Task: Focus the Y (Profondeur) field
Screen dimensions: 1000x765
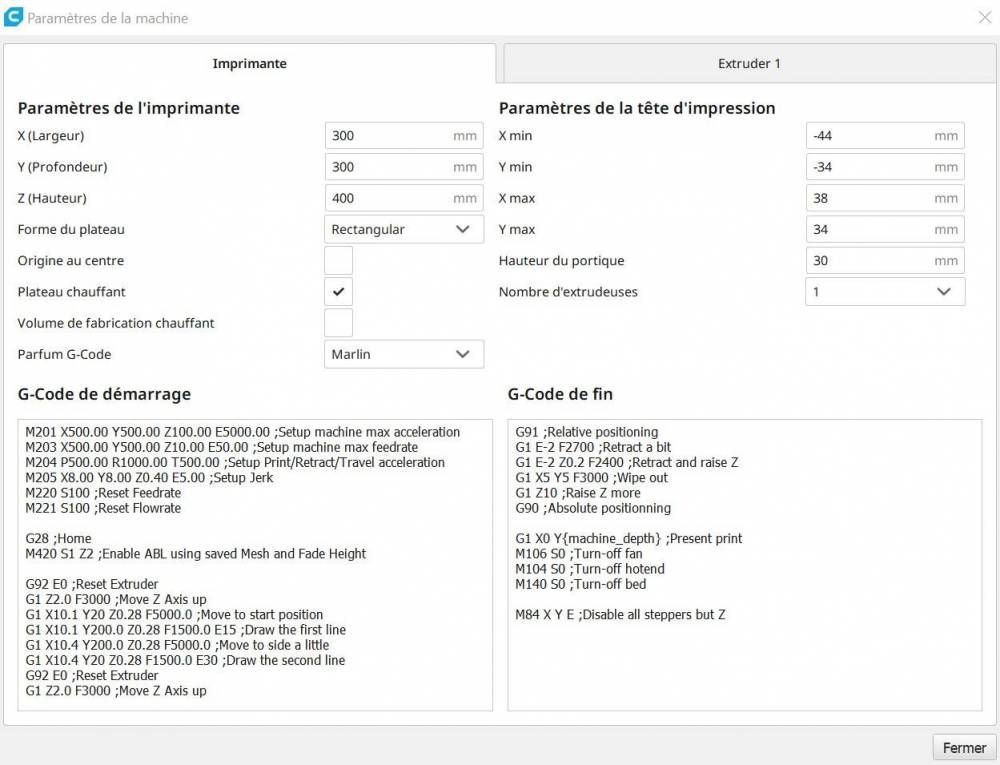Action: [x=390, y=167]
